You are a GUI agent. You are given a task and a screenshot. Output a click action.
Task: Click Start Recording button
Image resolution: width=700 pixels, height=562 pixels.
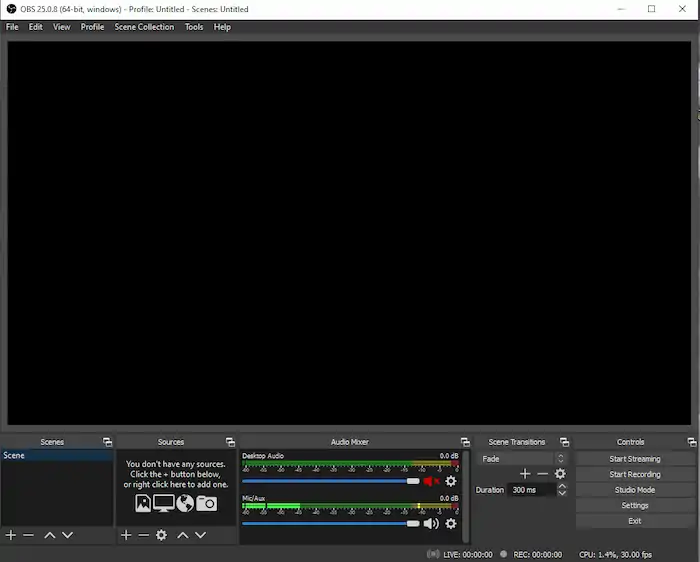click(635, 475)
